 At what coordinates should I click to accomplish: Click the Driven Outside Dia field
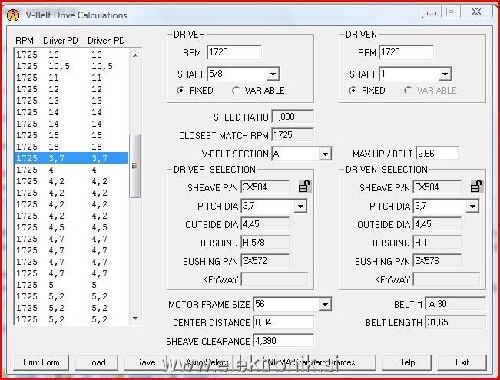pos(437,224)
